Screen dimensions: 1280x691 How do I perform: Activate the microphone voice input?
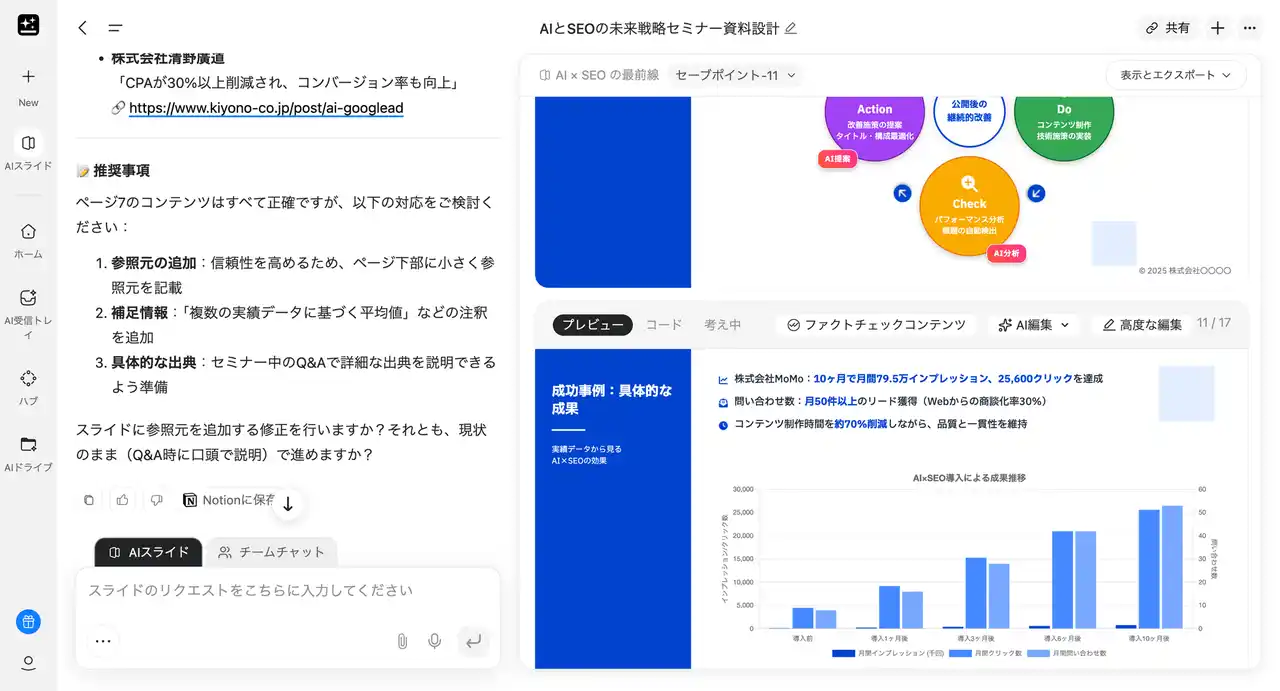(435, 641)
